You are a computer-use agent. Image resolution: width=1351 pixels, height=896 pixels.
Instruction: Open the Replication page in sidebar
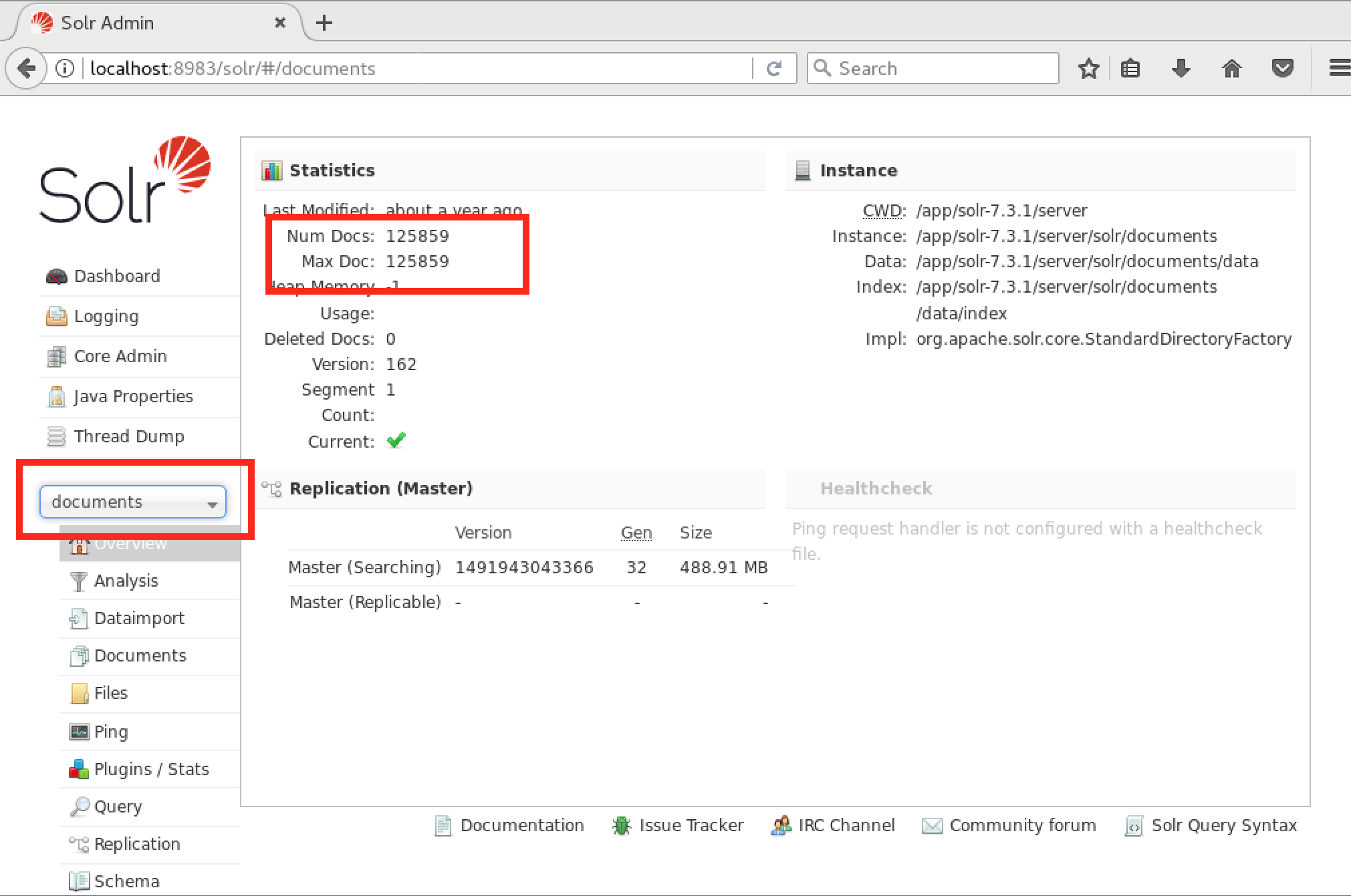(x=137, y=844)
